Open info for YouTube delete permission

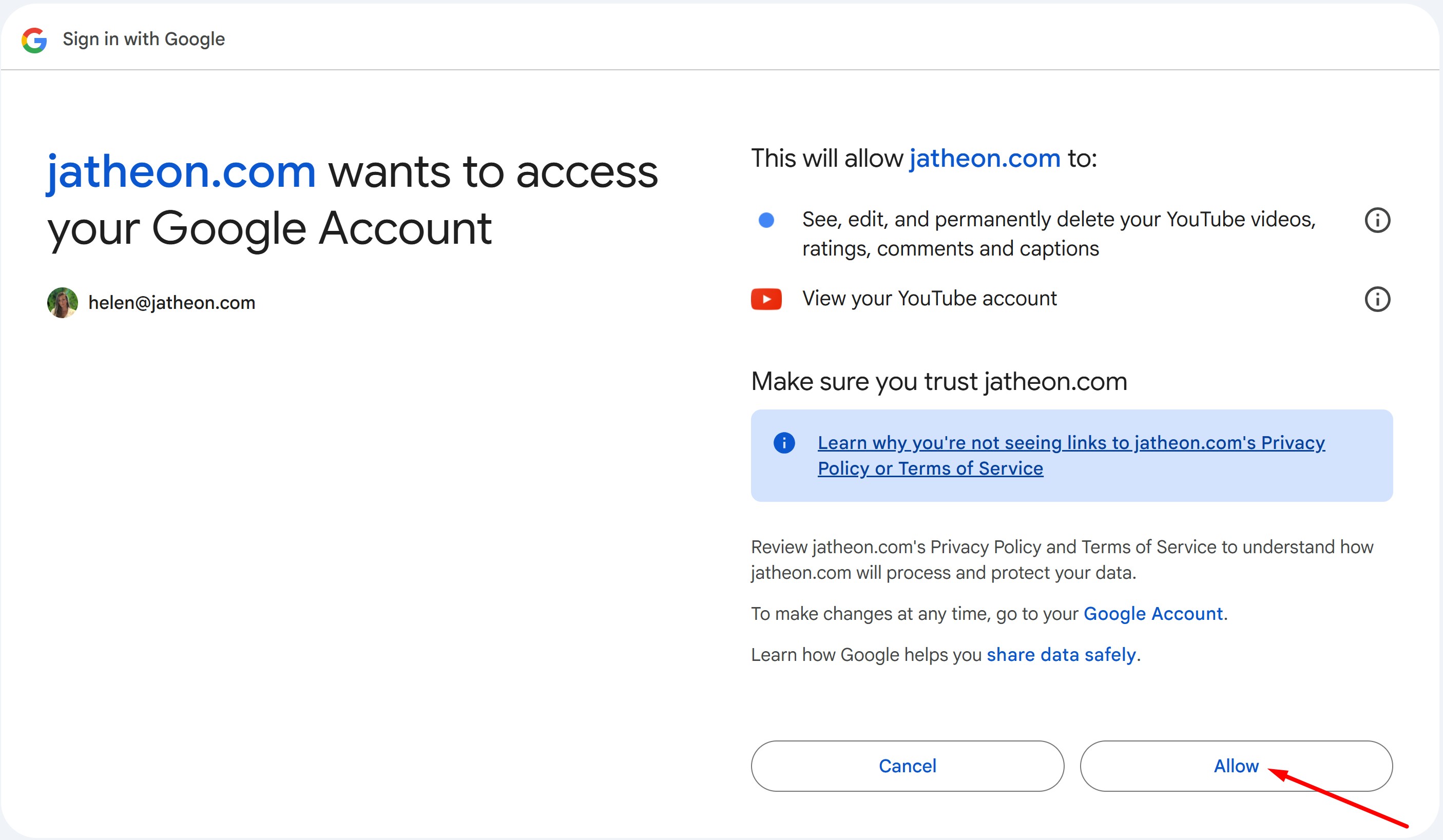(1377, 220)
